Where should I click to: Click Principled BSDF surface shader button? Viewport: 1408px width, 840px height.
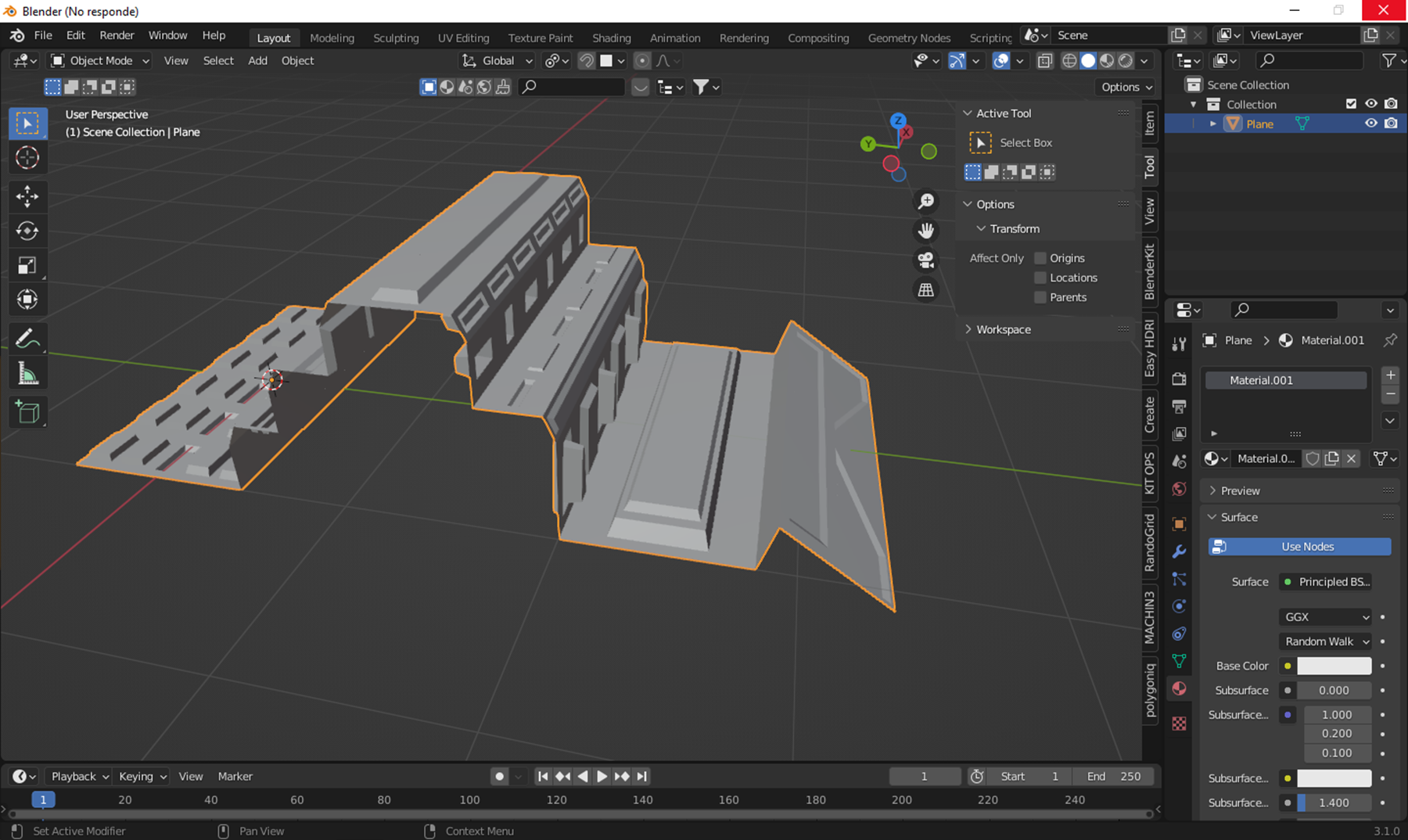[x=1327, y=582]
